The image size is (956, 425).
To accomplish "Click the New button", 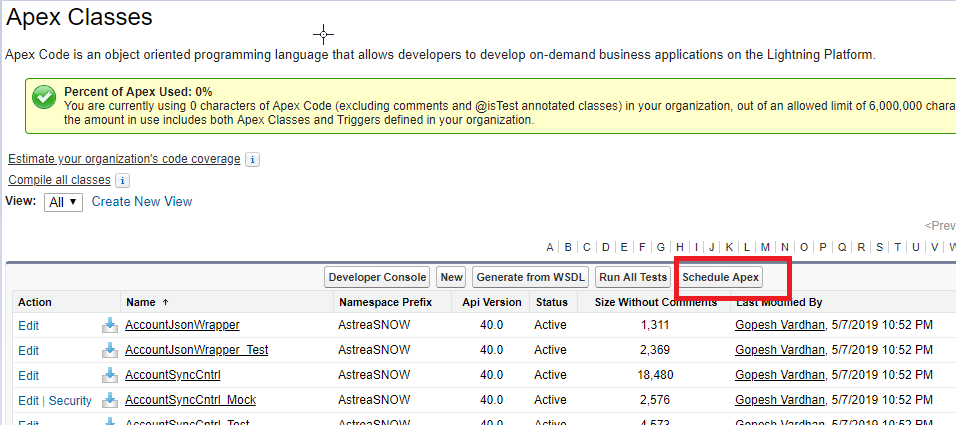I will tap(451, 277).
